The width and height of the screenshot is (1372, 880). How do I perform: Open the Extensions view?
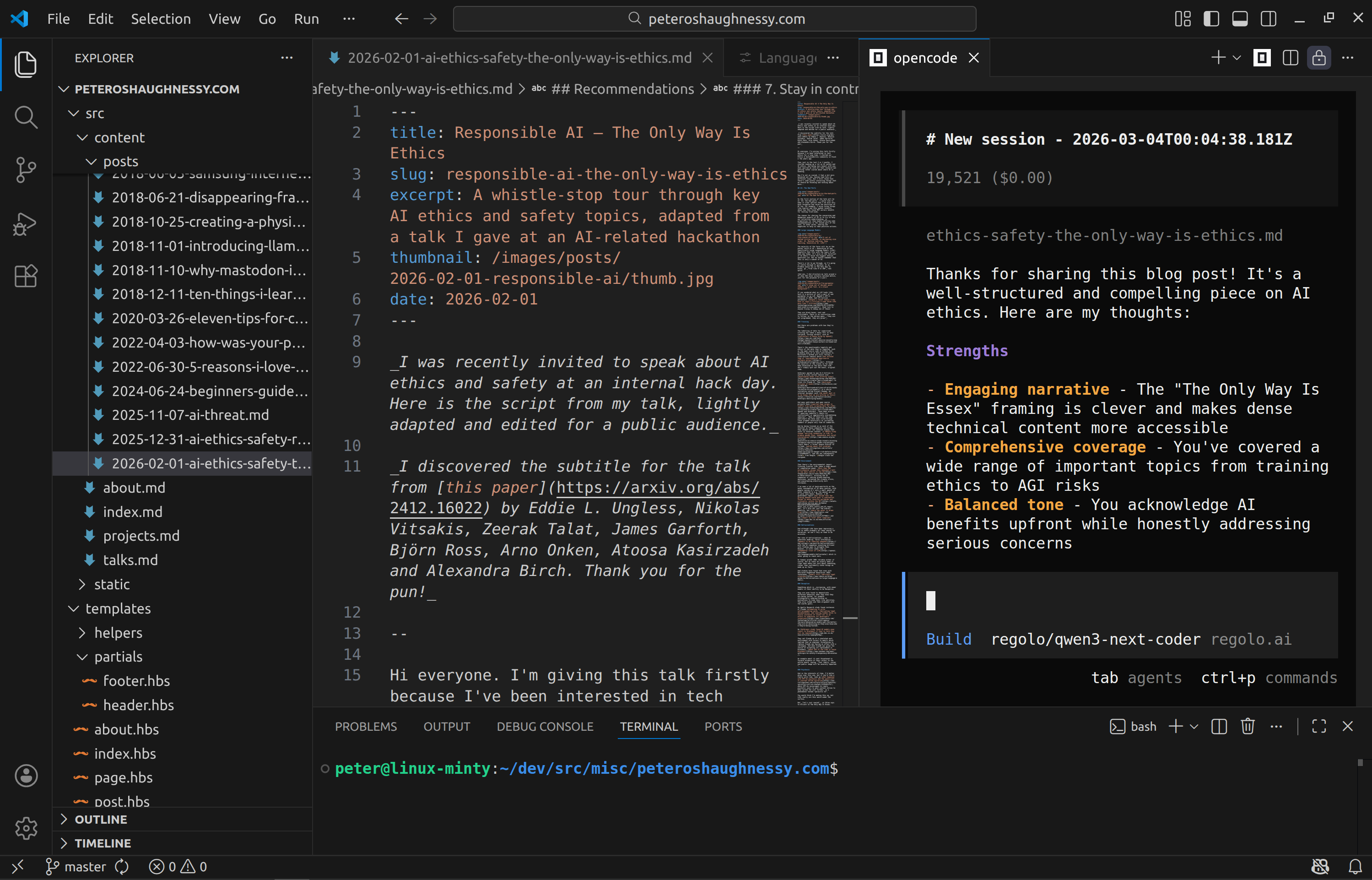point(26,276)
